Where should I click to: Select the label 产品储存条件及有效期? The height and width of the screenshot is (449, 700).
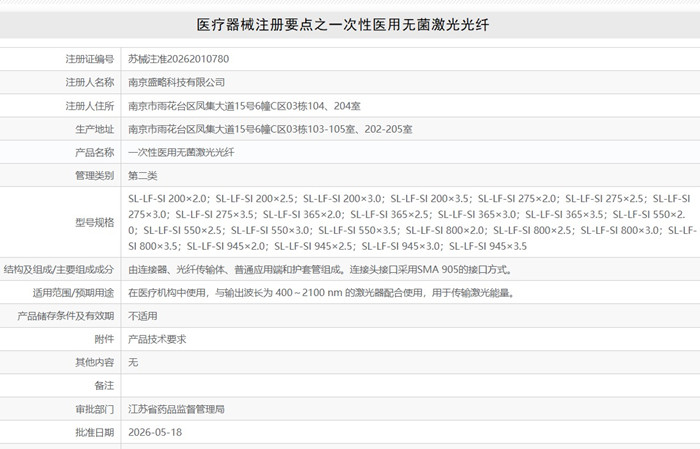(x=66, y=316)
